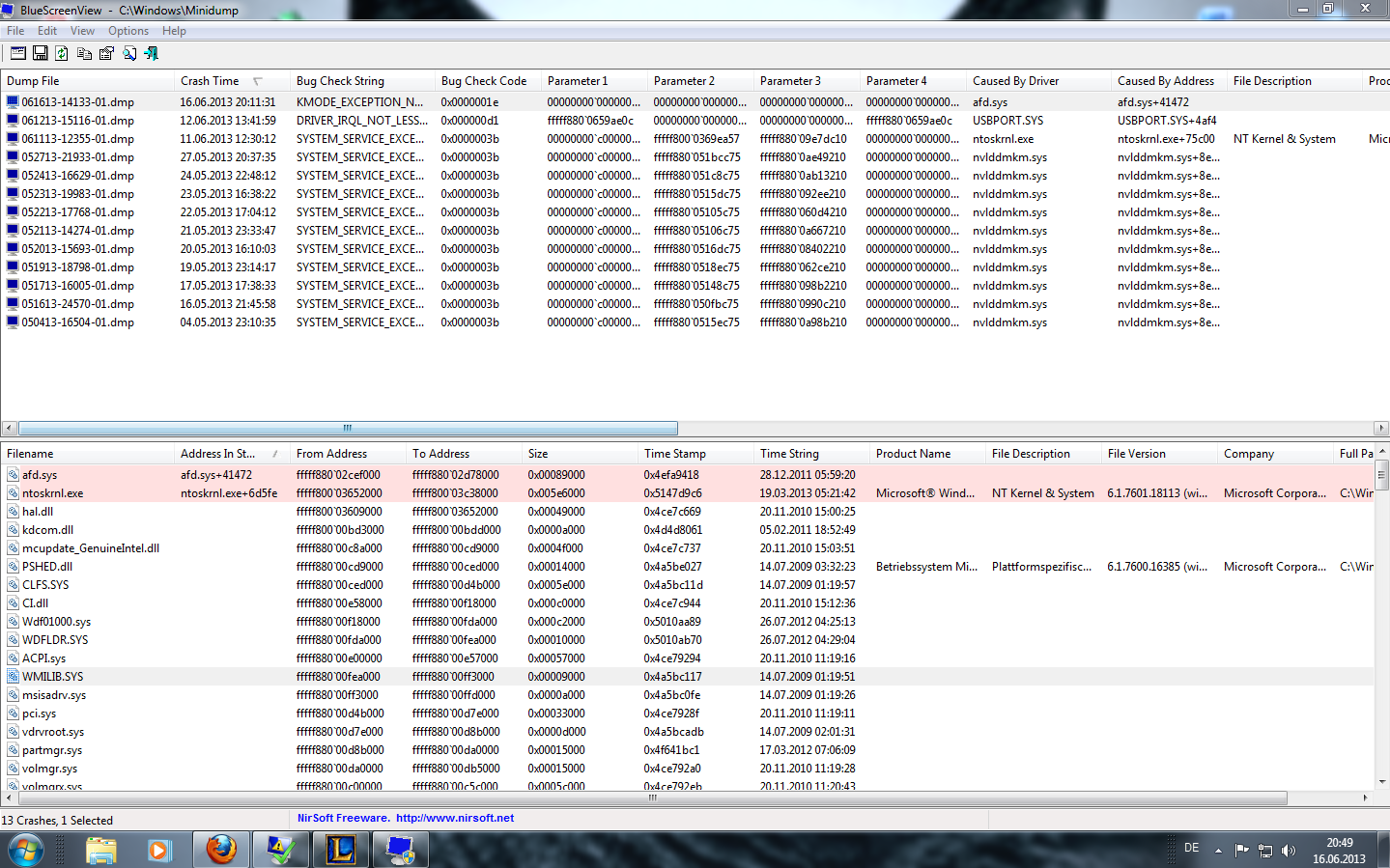
Task: Select the mcupdate_GenuineIntel.dll row
Action: point(687,548)
